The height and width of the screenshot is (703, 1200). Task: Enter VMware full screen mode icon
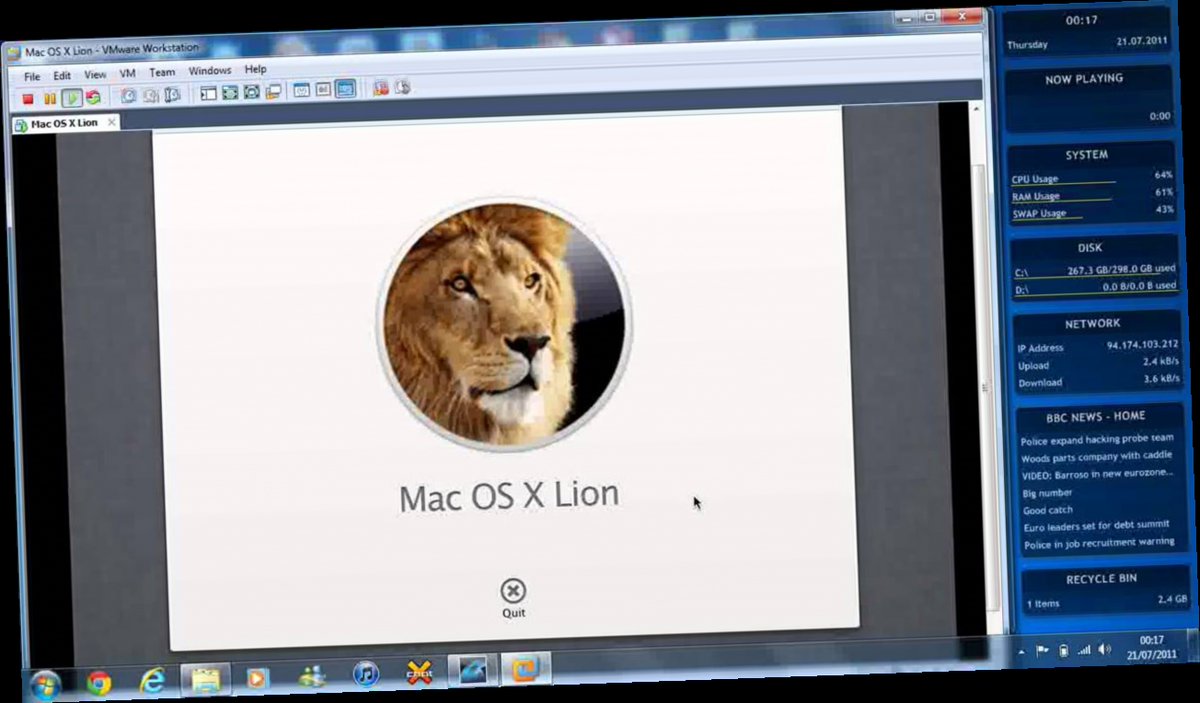pyautogui.click(x=252, y=93)
